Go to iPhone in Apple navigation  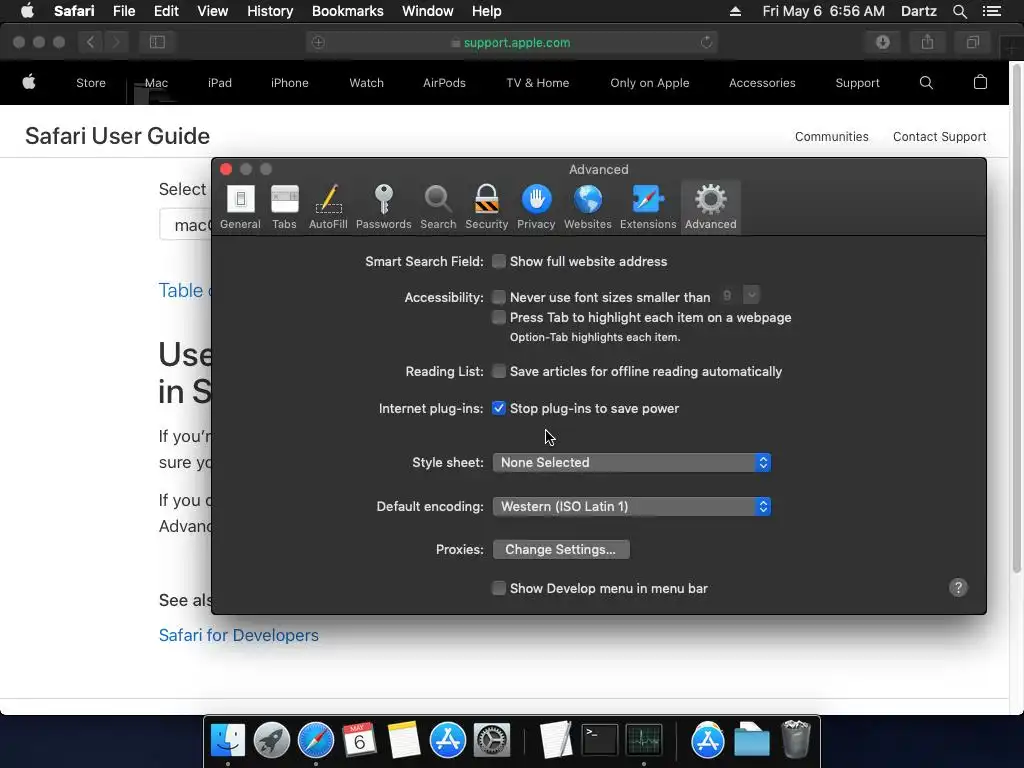point(289,83)
